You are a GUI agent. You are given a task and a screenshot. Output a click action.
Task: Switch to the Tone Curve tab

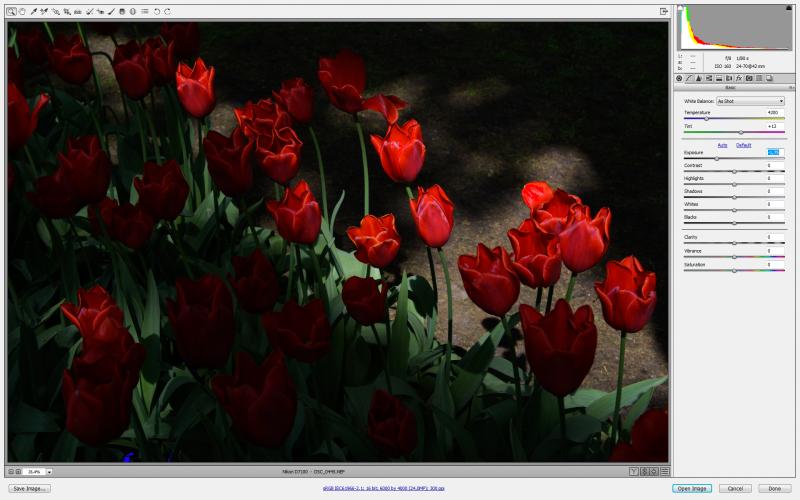coord(689,78)
